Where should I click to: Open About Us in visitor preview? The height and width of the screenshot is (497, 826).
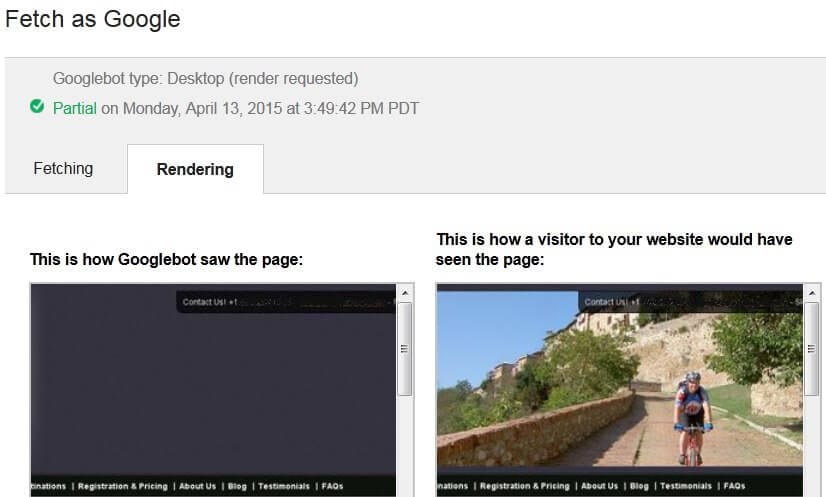click(599, 486)
